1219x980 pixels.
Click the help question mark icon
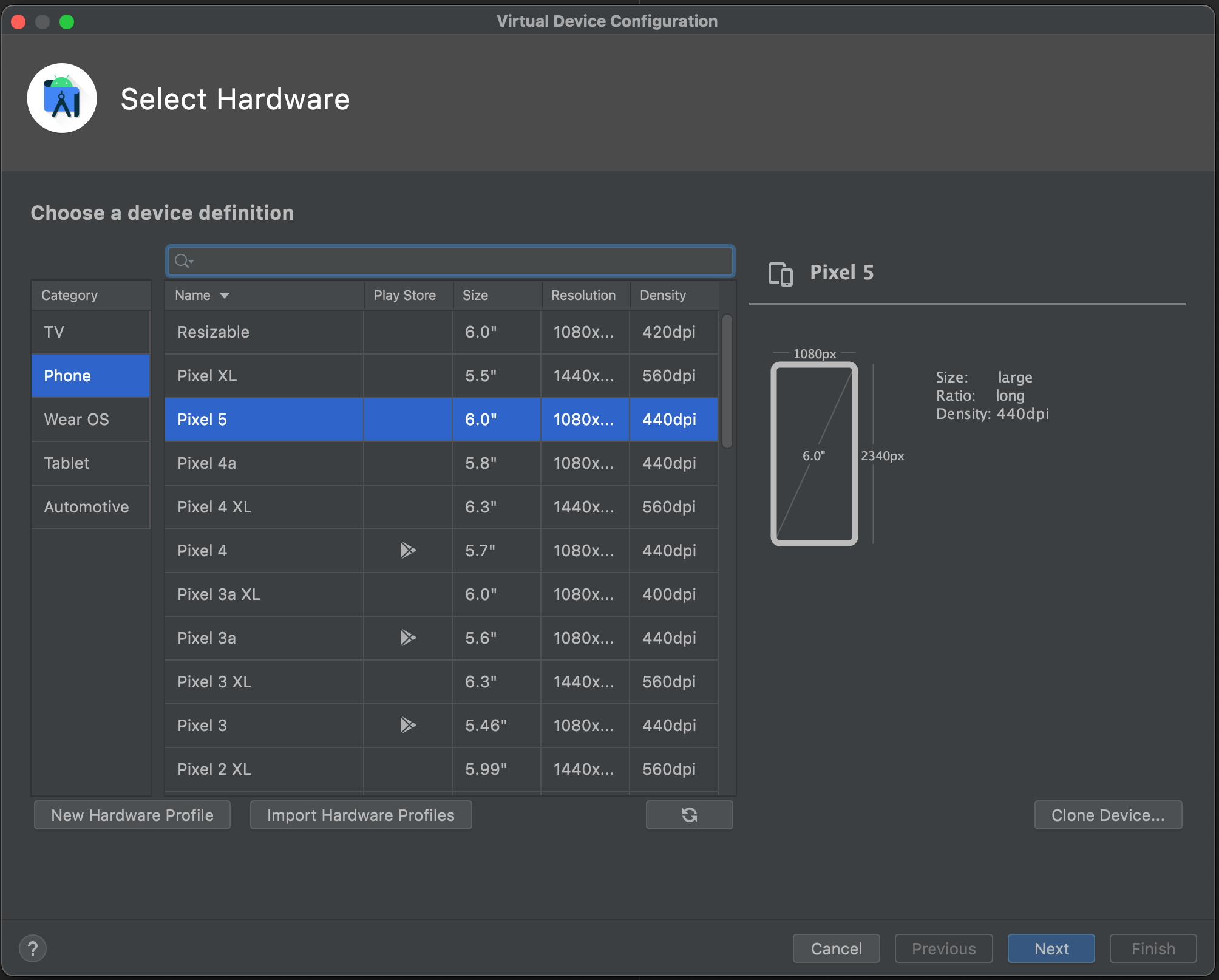[33, 948]
